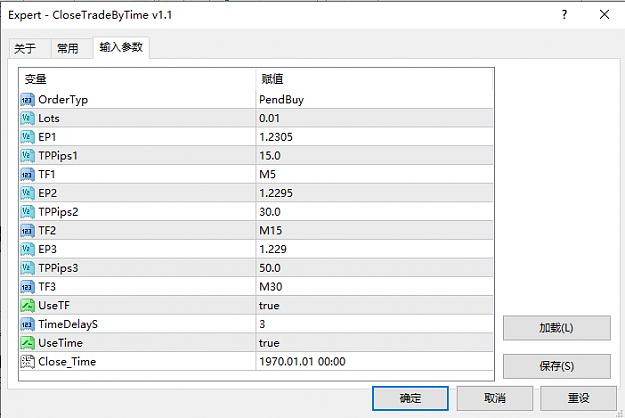Image resolution: width=625 pixels, height=418 pixels.
Task: Select the 输入参数 tab
Action: pos(121,47)
